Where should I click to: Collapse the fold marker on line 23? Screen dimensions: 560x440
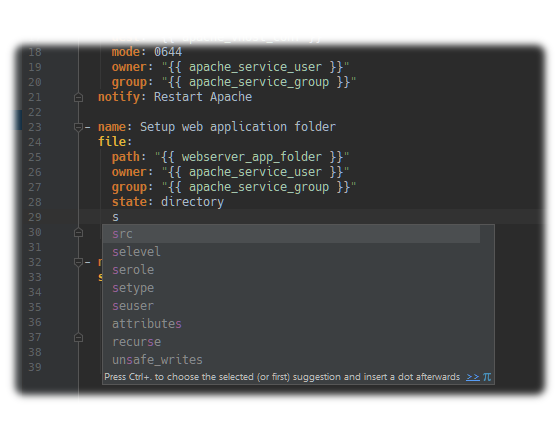(78, 127)
